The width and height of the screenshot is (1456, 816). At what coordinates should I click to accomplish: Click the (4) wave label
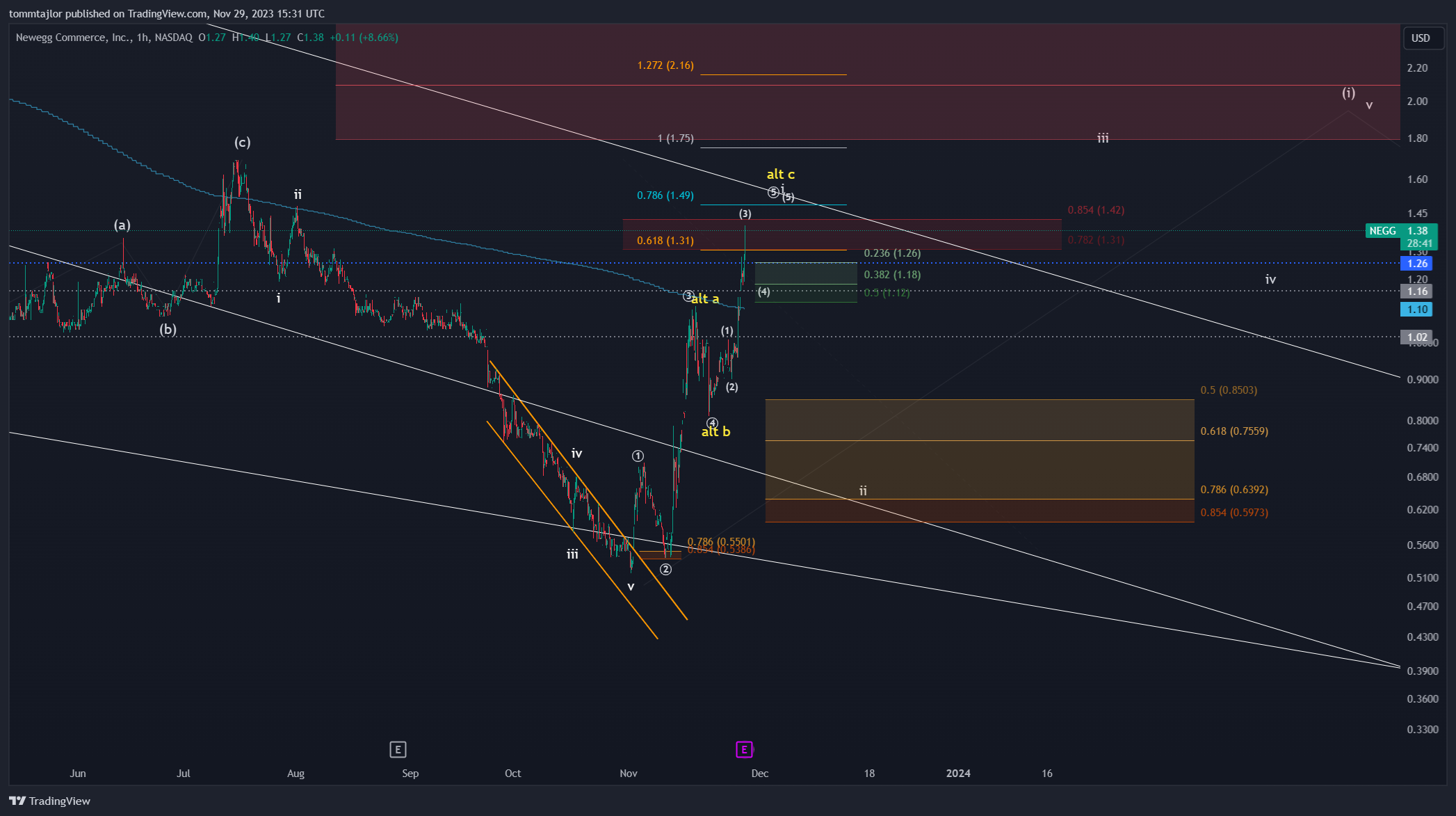[763, 291]
